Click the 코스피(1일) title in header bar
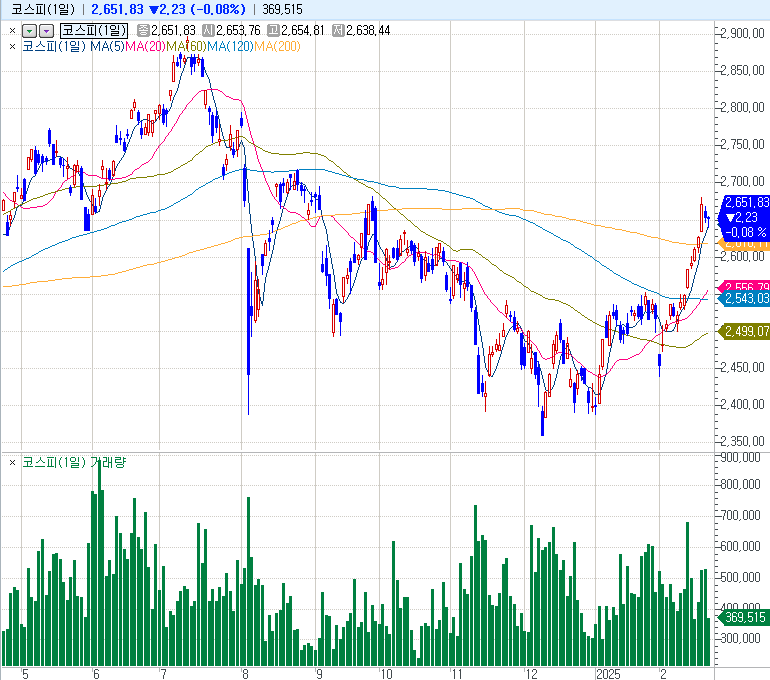The width and height of the screenshot is (770, 680). 43,9
